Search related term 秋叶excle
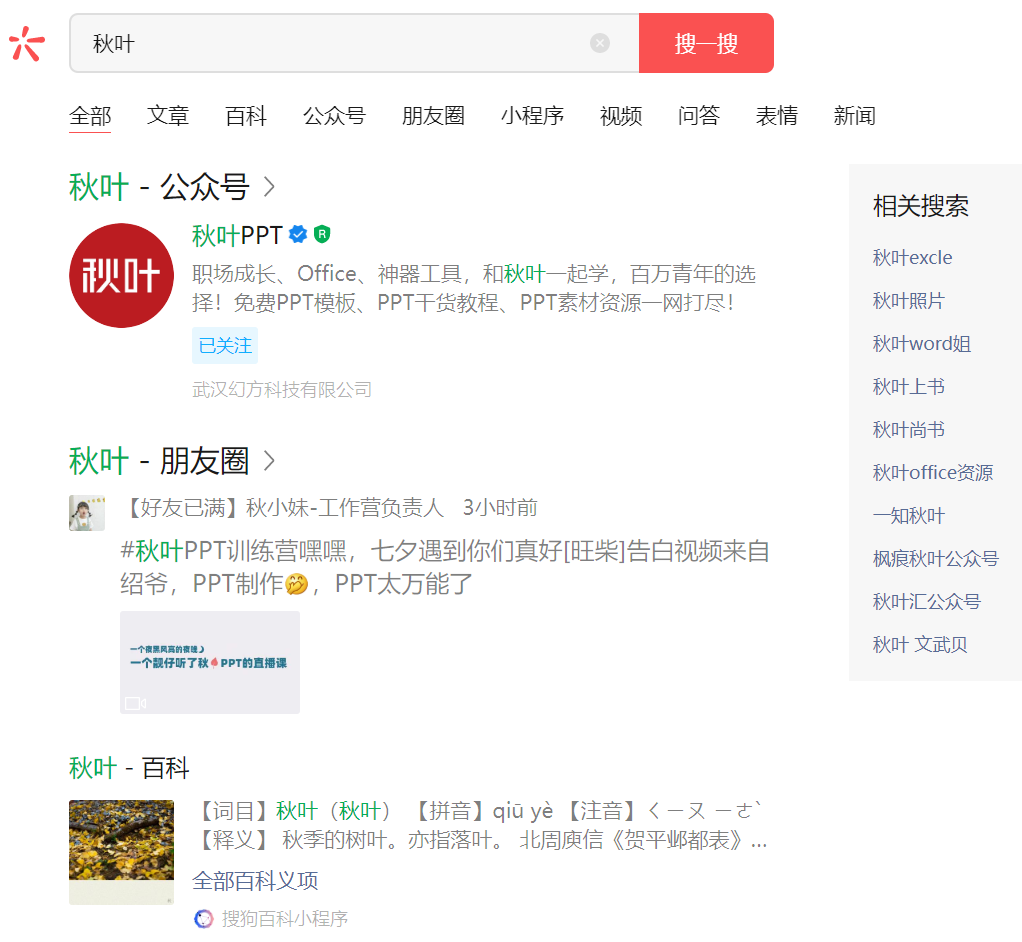1022x942 pixels. click(x=912, y=258)
